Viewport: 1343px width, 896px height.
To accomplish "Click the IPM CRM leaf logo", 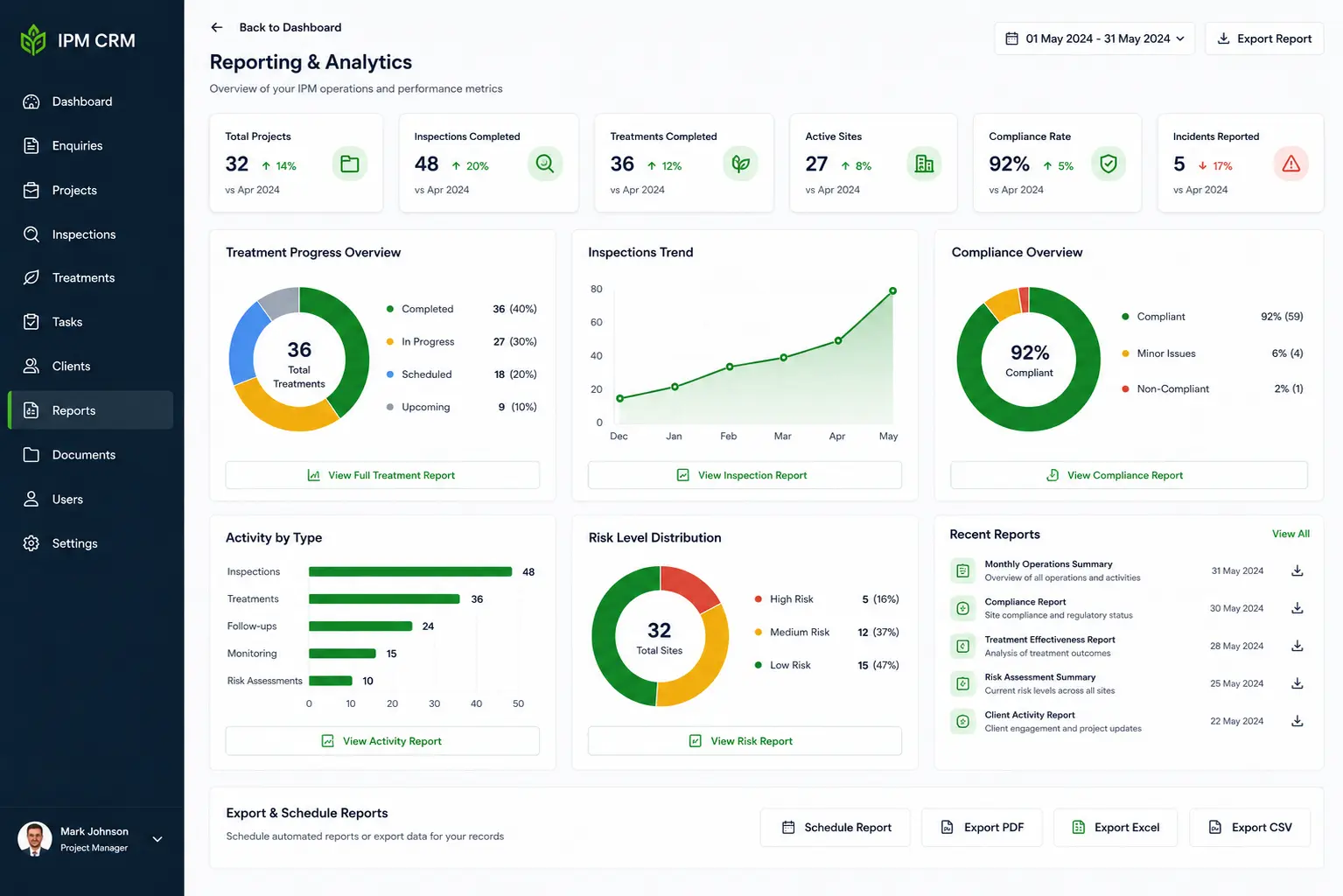I will click(x=32, y=40).
